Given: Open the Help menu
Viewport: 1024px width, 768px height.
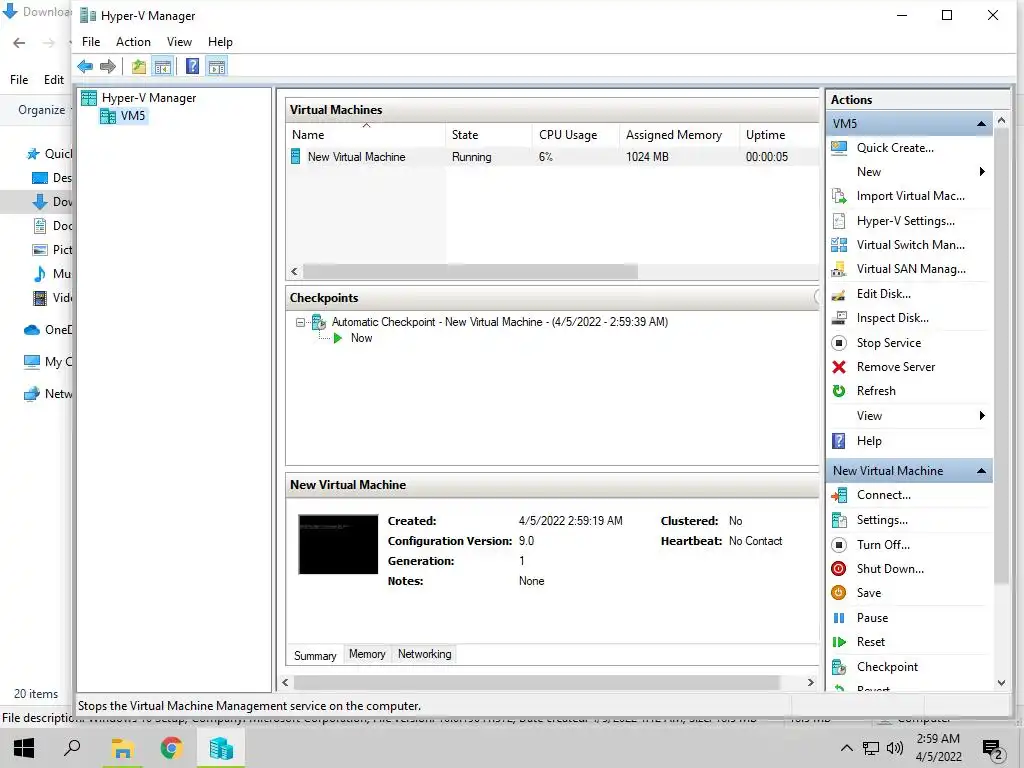Looking at the screenshot, I should click(x=220, y=42).
